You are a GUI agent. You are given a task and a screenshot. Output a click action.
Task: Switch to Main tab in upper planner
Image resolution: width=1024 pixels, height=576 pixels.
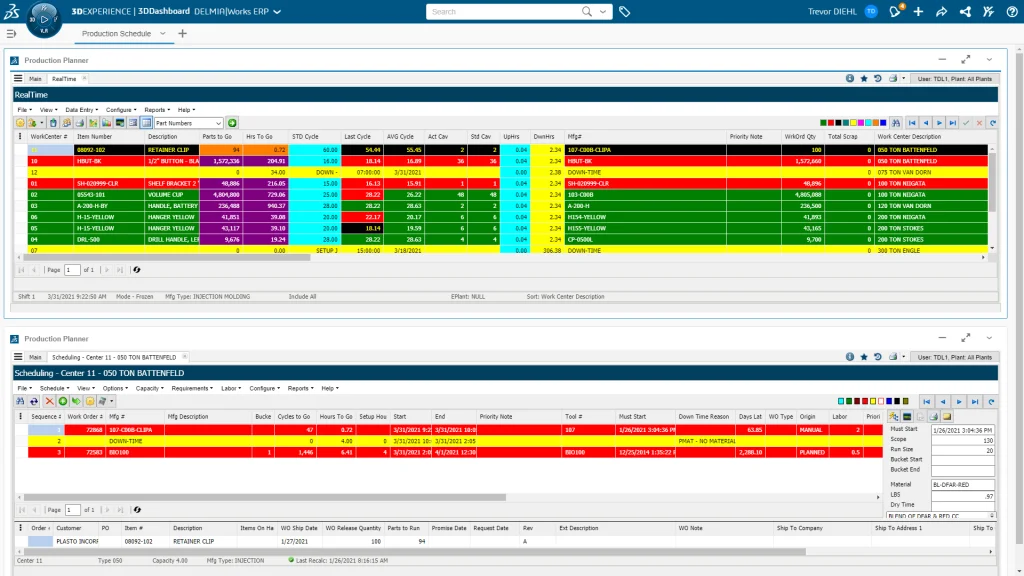(35, 78)
